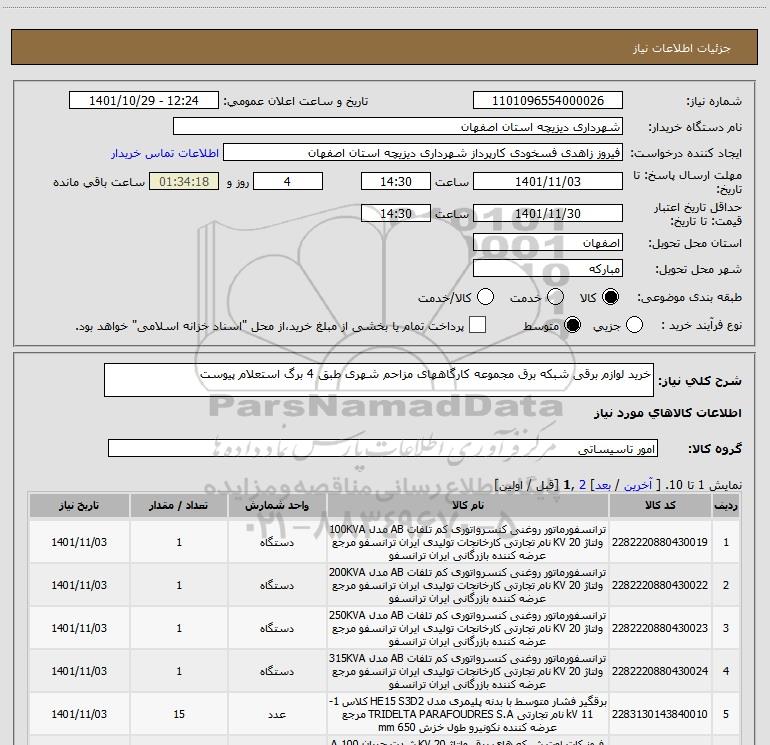Tick the اسناد خزانه اسلامی payment checkbox

[477, 325]
